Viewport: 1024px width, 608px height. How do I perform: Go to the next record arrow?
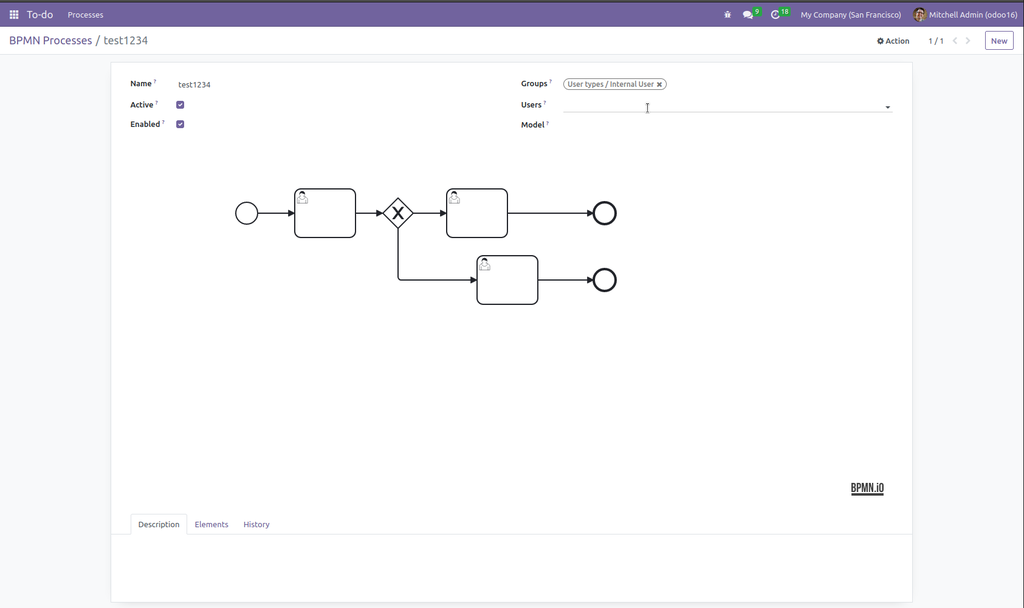(968, 40)
